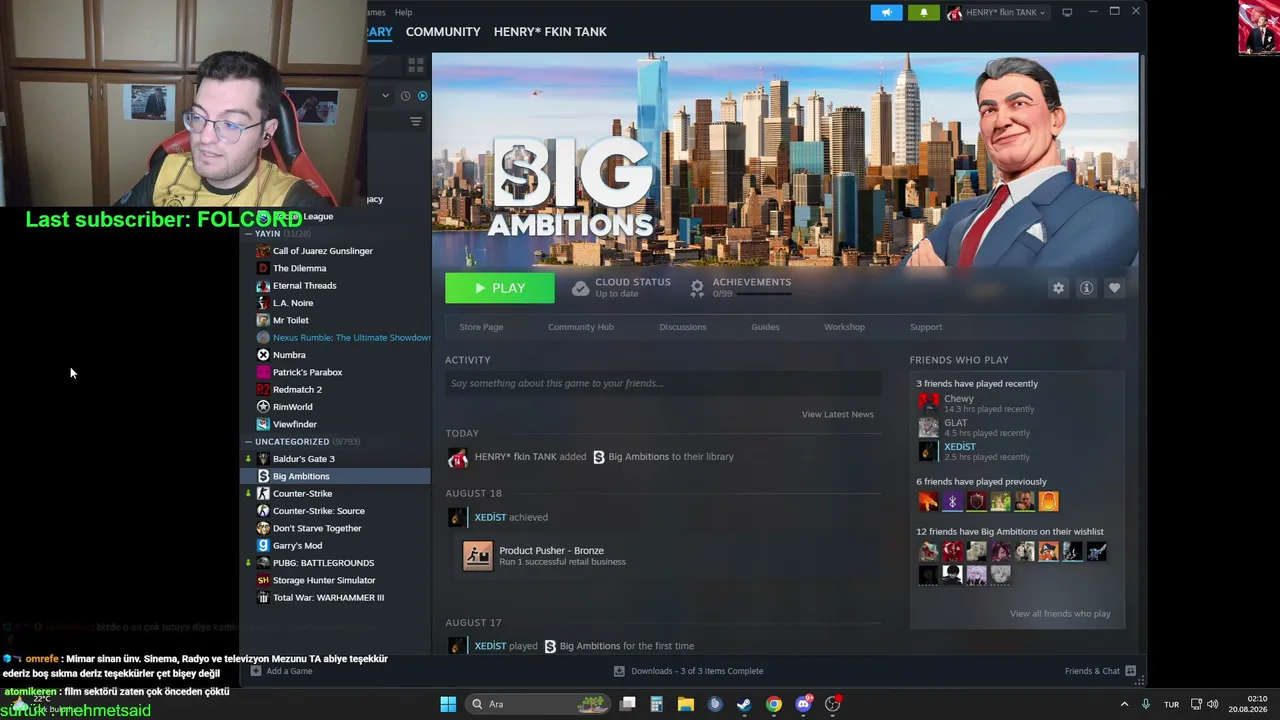The height and width of the screenshot is (720, 1280).
Task: Collapse the YAYIN collection
Action: [x=248, y=234]
